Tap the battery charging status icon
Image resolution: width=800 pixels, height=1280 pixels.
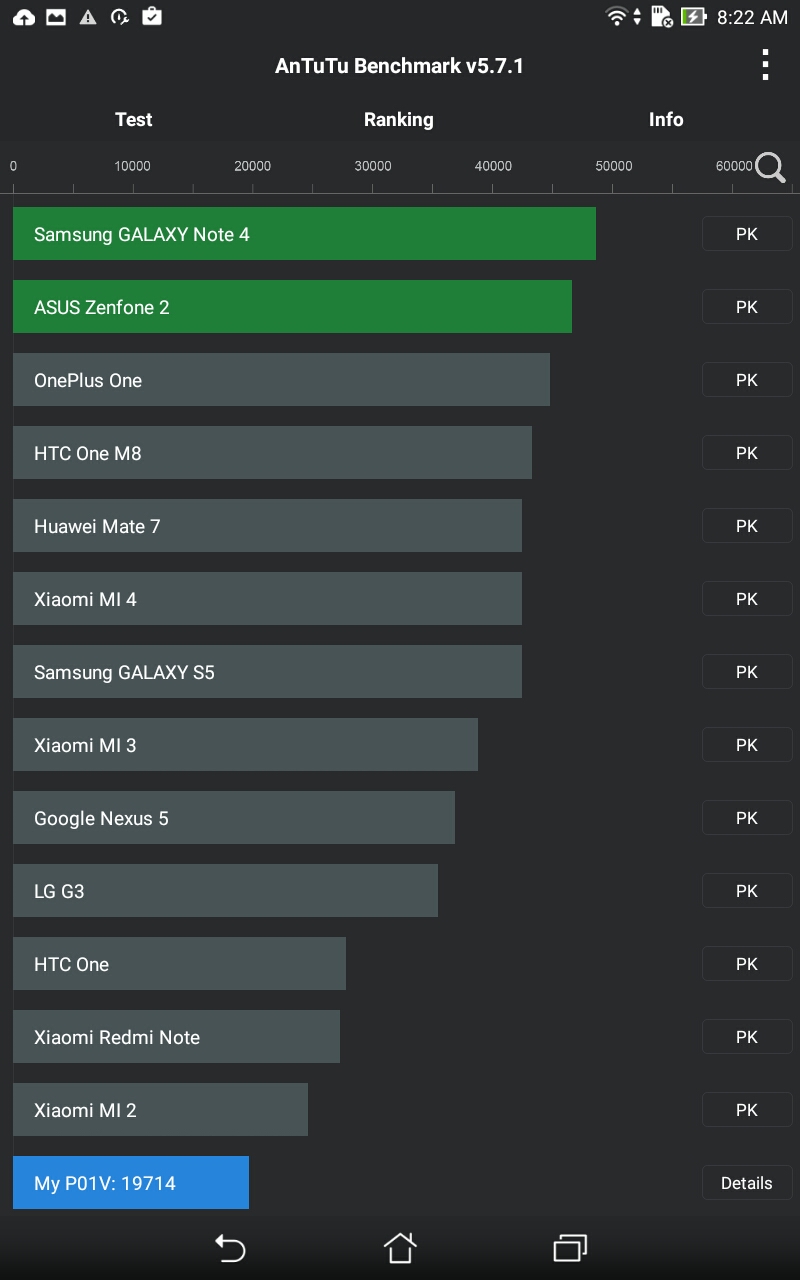pyautogui.click(x=693, y=17)
